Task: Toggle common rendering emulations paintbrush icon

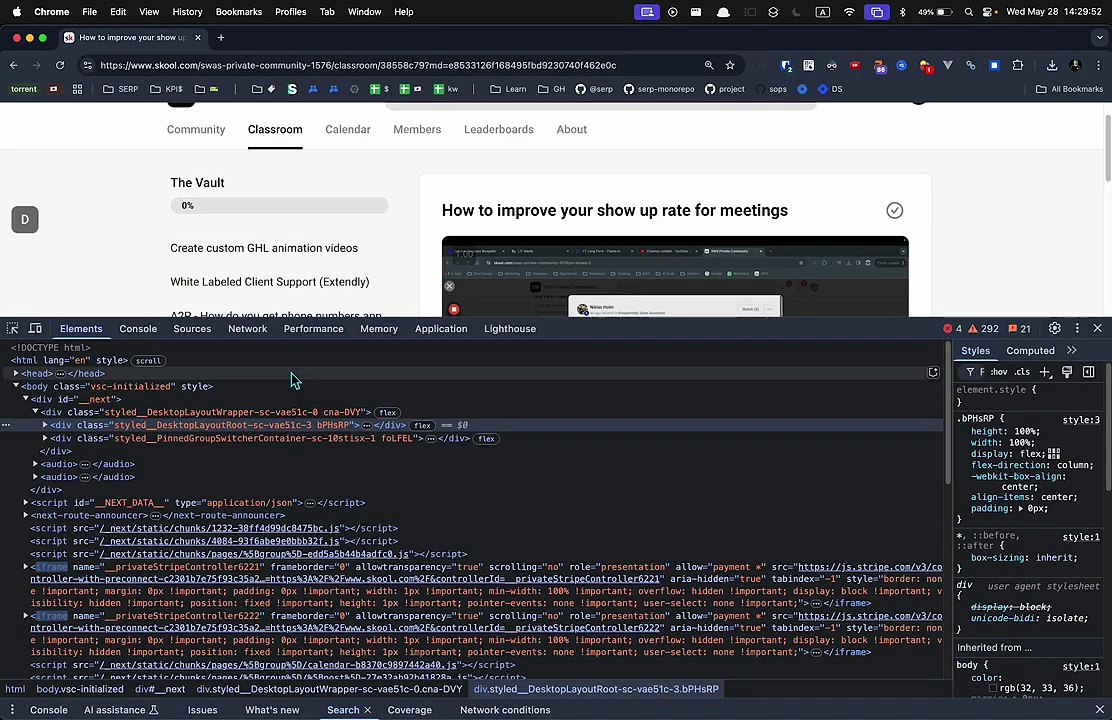Action: (1067, 372)
